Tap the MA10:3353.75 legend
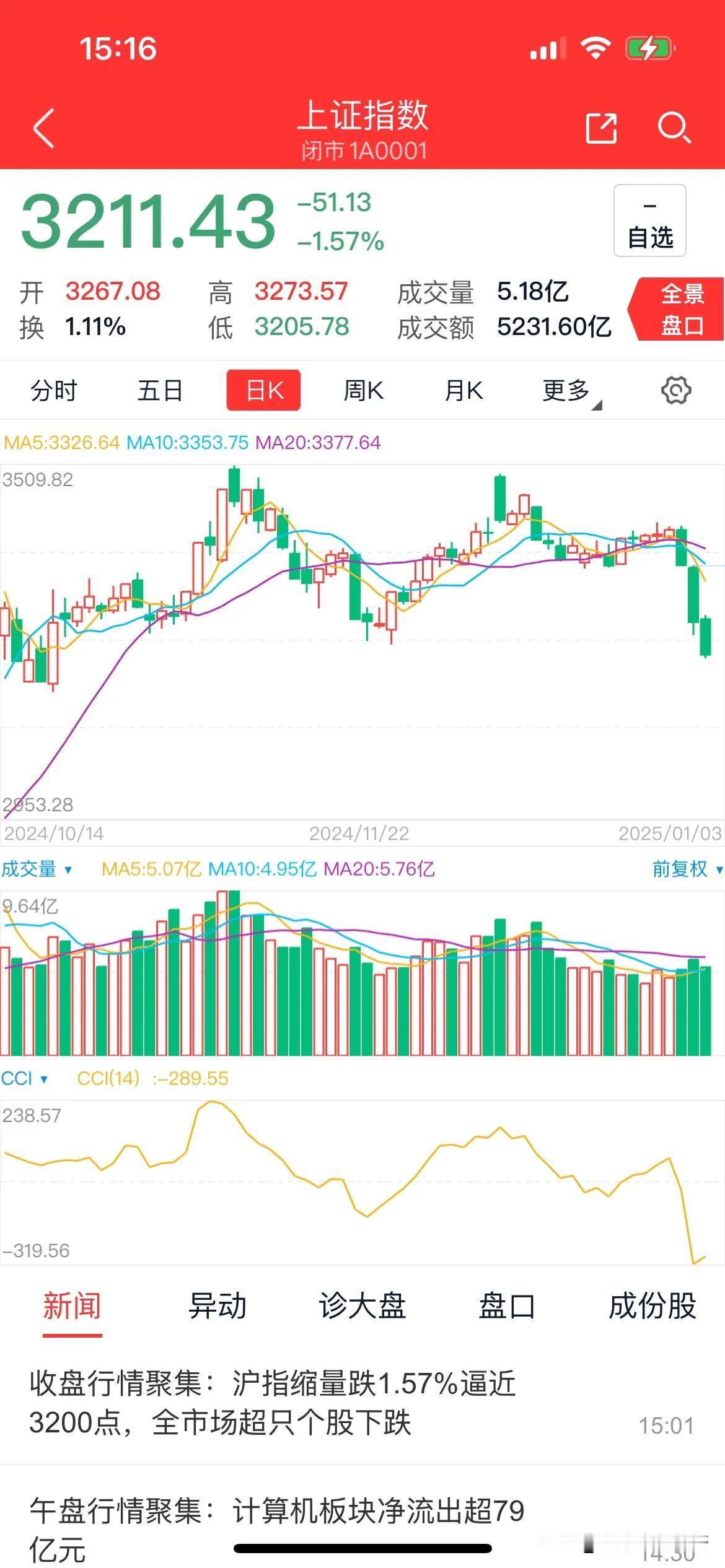 (x=187, y=442)
